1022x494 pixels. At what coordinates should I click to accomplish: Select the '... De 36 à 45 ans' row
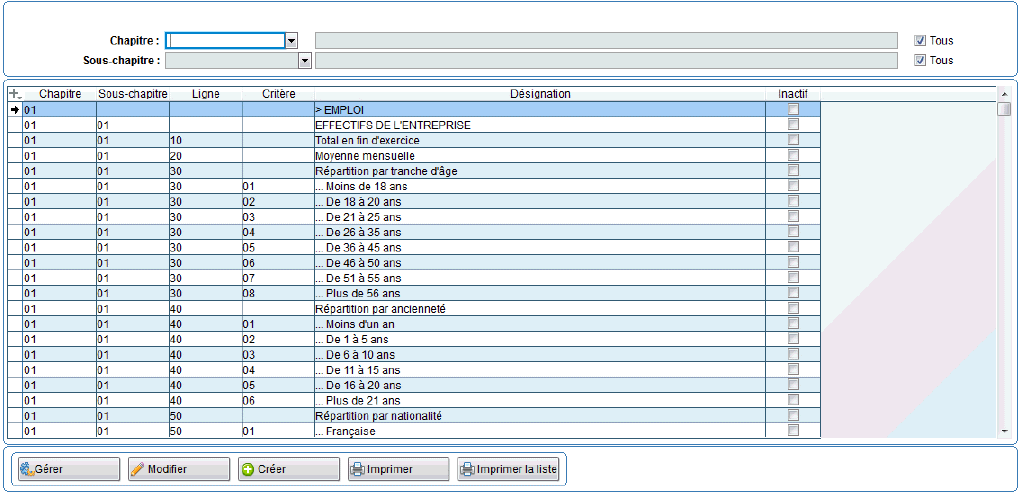pos(414,247)
